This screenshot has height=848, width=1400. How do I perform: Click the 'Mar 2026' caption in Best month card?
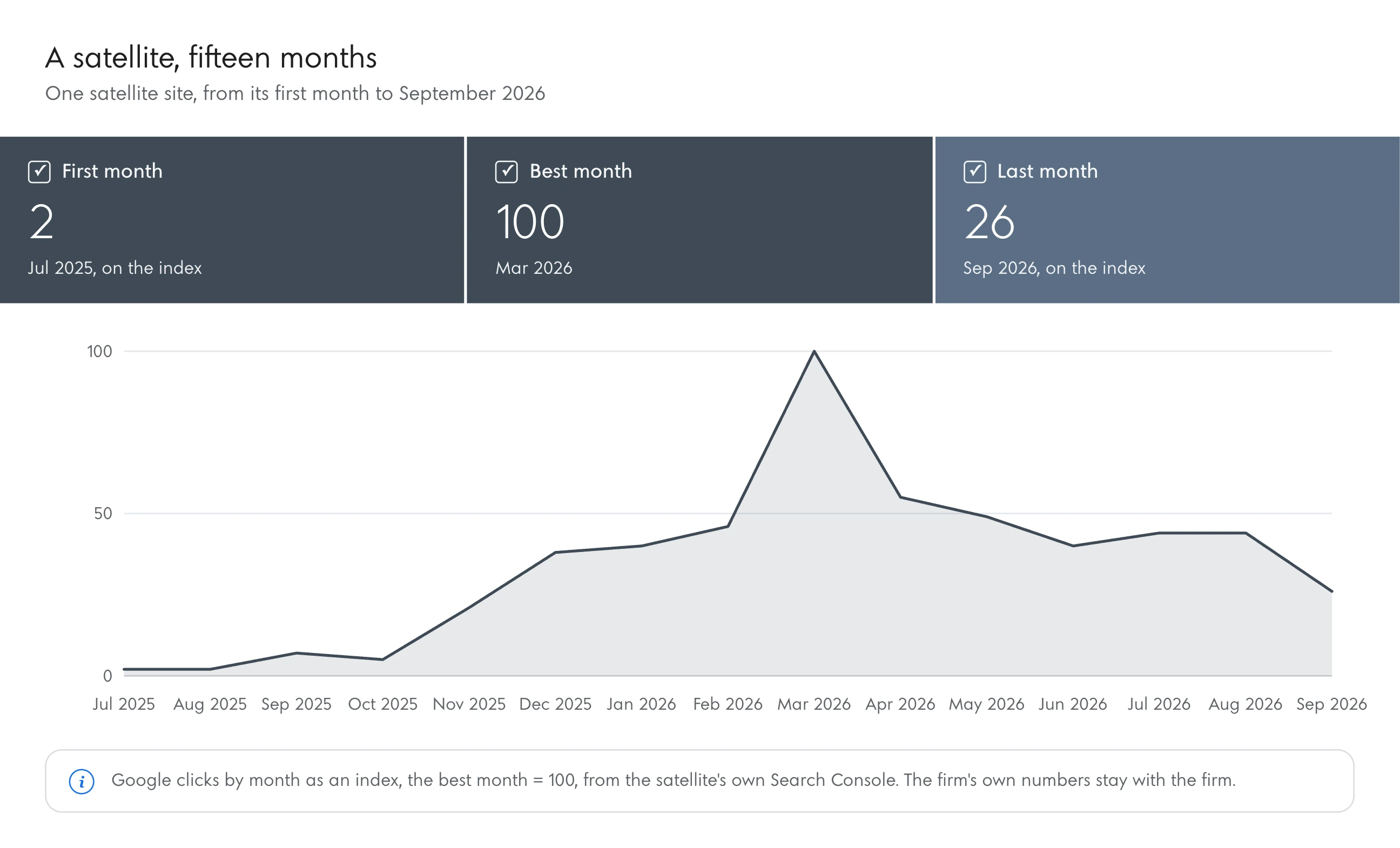pos(534,268)
